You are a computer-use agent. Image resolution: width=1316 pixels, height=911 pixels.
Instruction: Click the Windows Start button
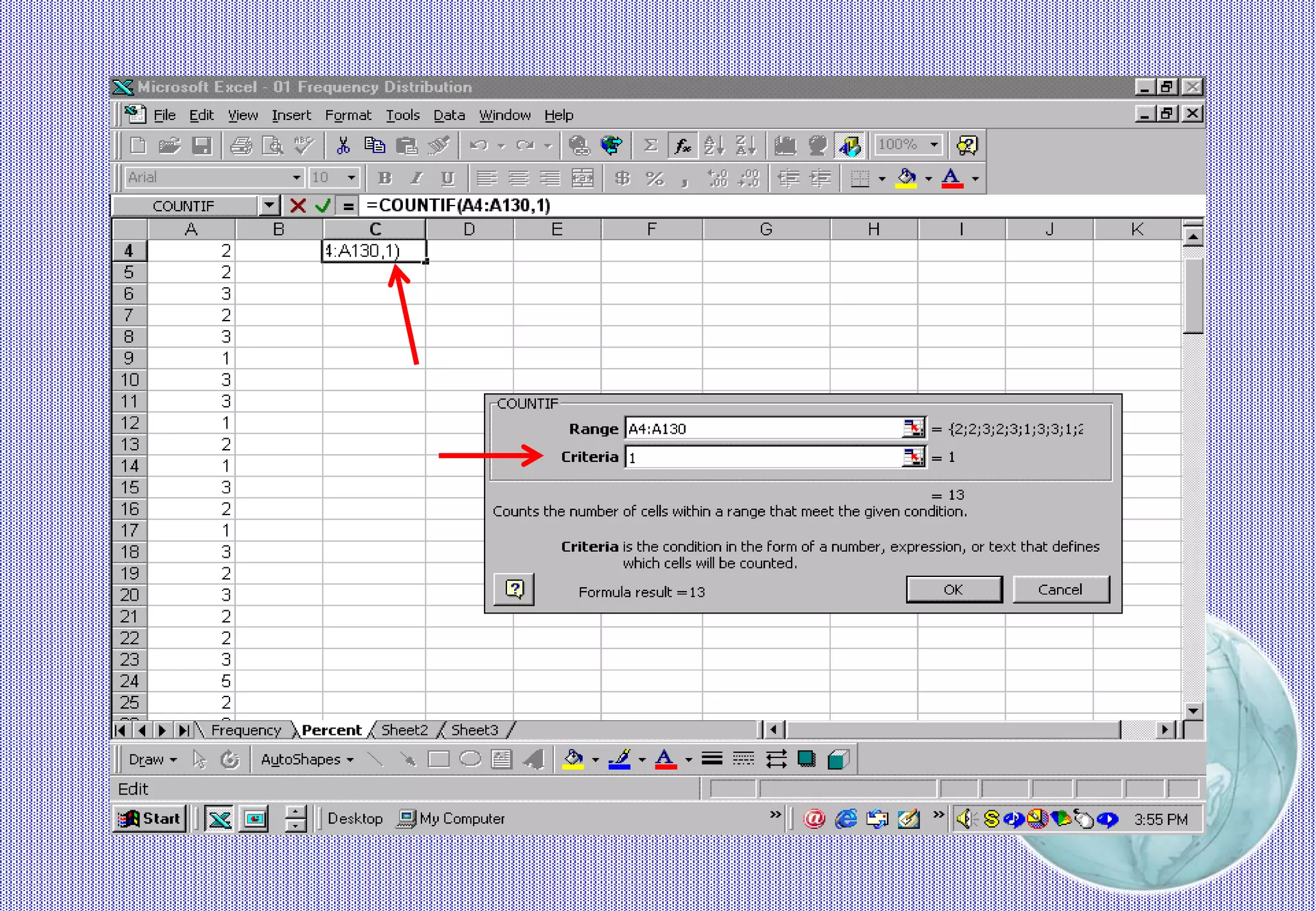click(150, 818)
